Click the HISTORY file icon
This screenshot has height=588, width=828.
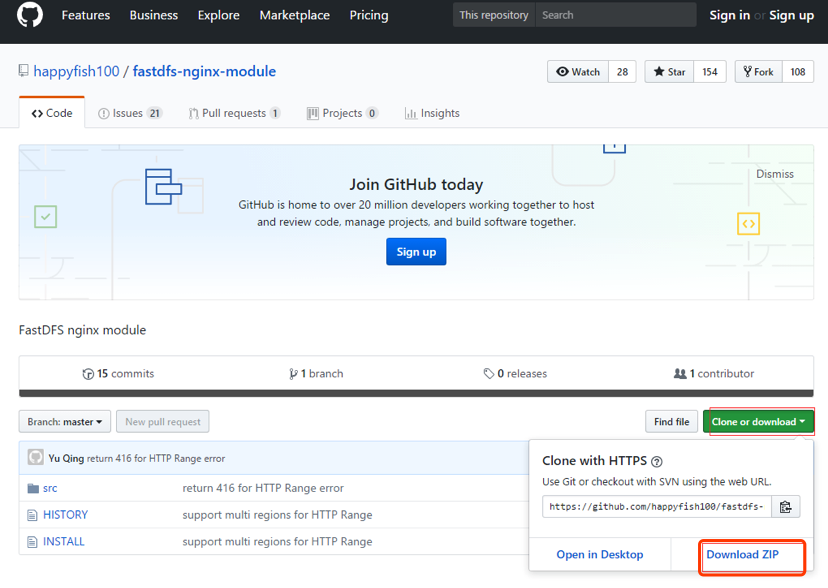(x=32, y=515)
